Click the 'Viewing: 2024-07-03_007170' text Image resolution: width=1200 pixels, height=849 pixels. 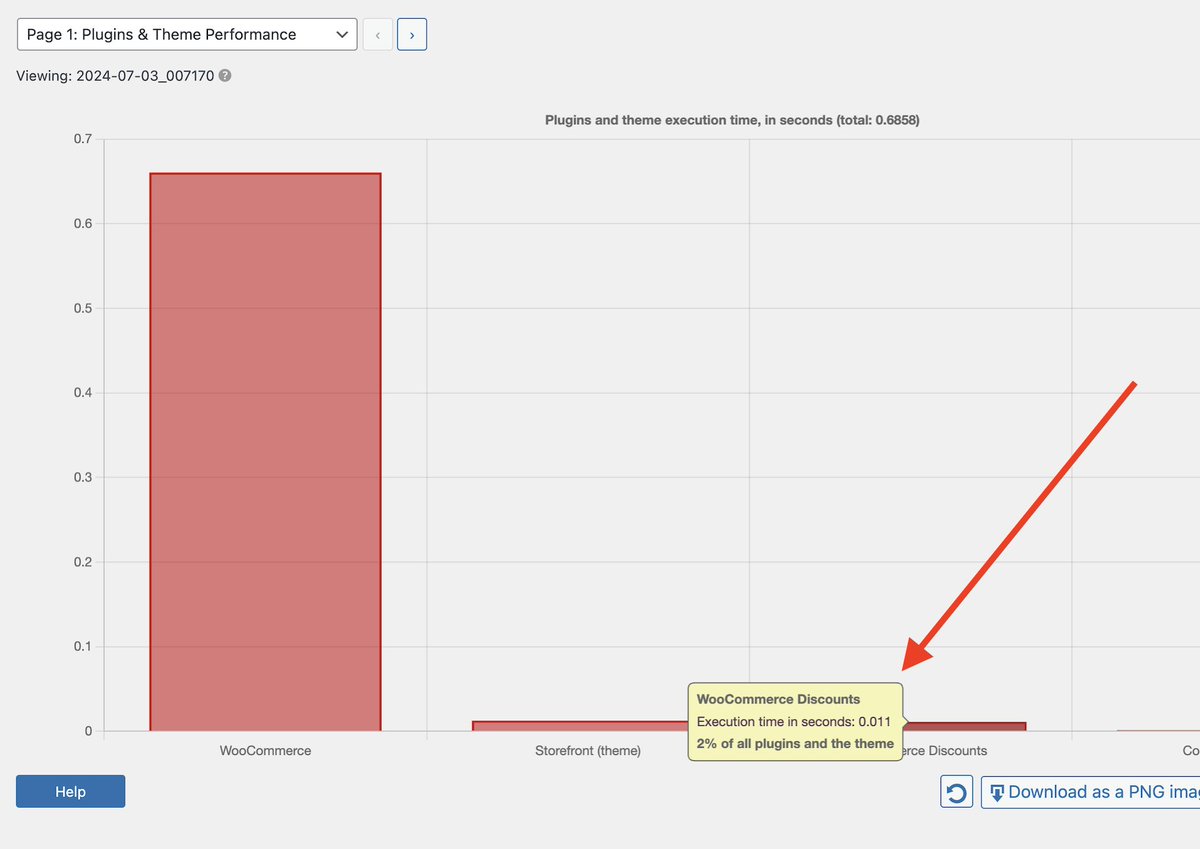(115, 75)
